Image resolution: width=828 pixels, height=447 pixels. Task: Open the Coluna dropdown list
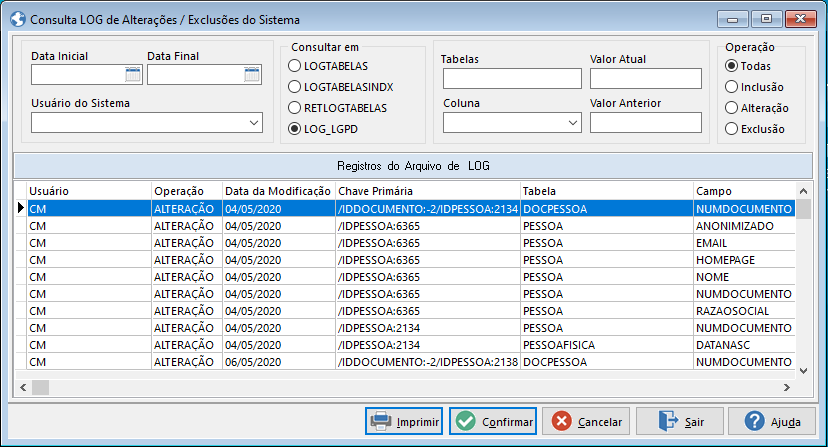click(x=573, y=122)
